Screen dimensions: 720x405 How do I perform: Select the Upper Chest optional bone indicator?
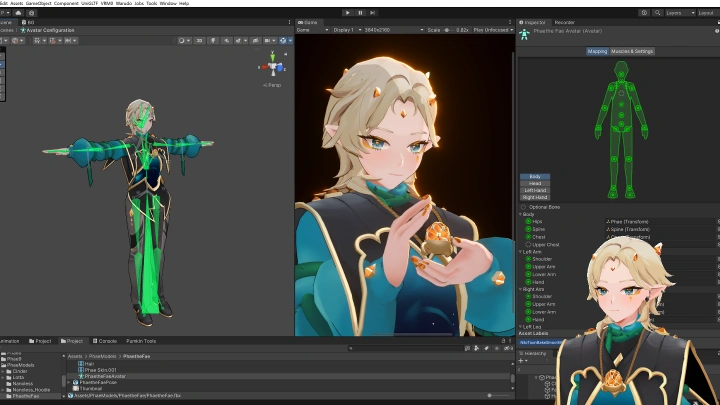click(x=528, y=245)
